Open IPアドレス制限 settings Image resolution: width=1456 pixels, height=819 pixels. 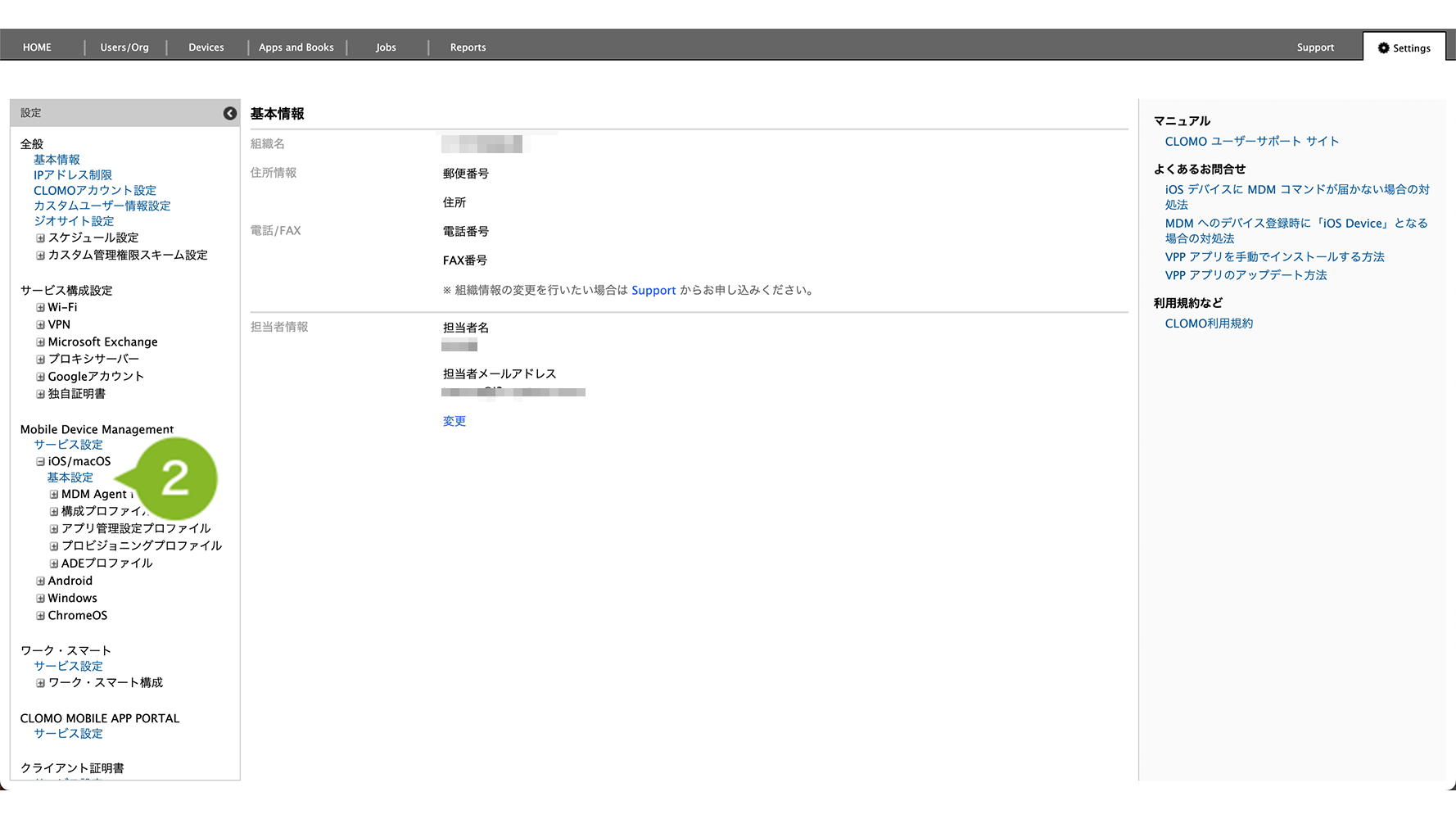coord(73,175)
